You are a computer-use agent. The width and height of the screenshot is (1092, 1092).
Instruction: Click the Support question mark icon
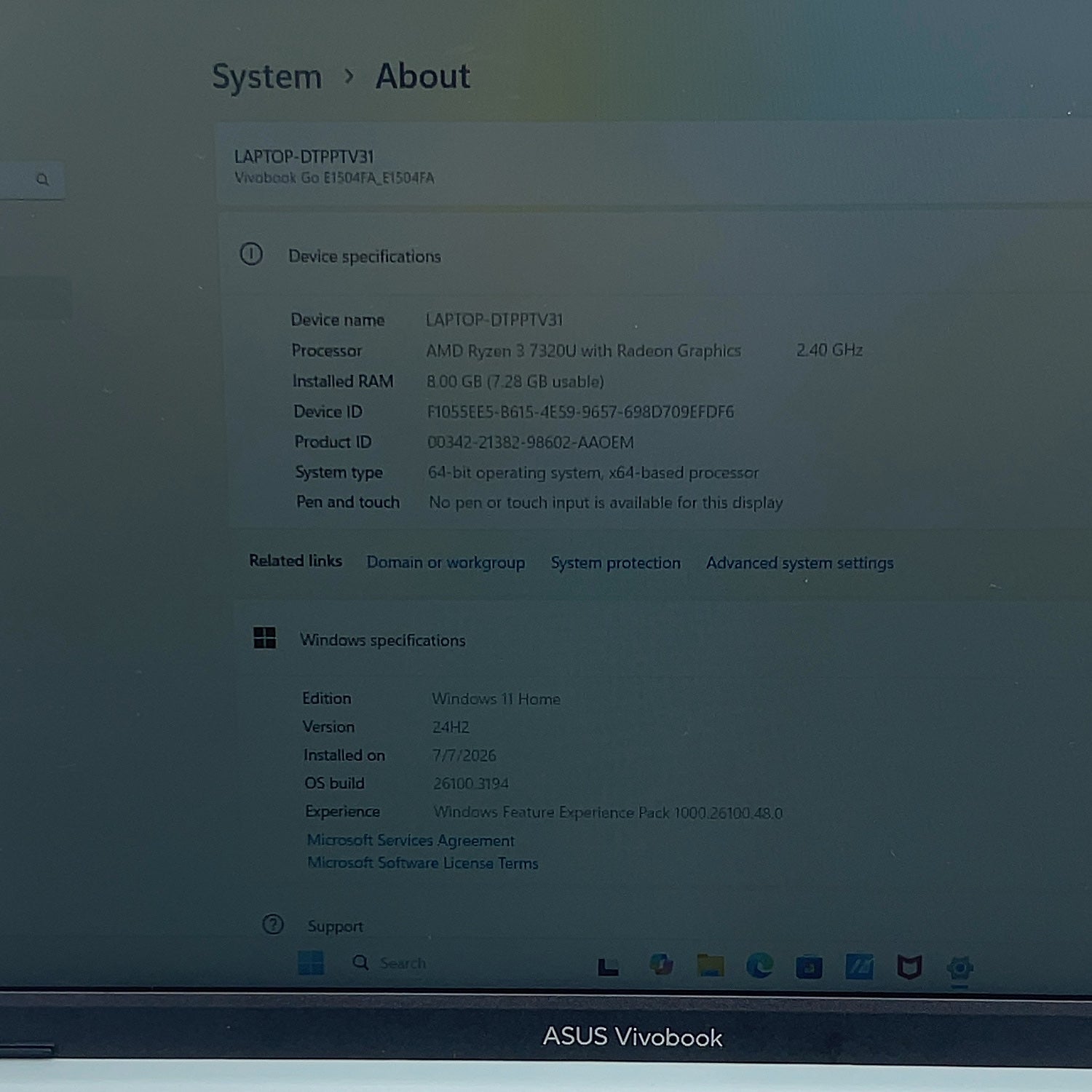click(x=273, y=925)
